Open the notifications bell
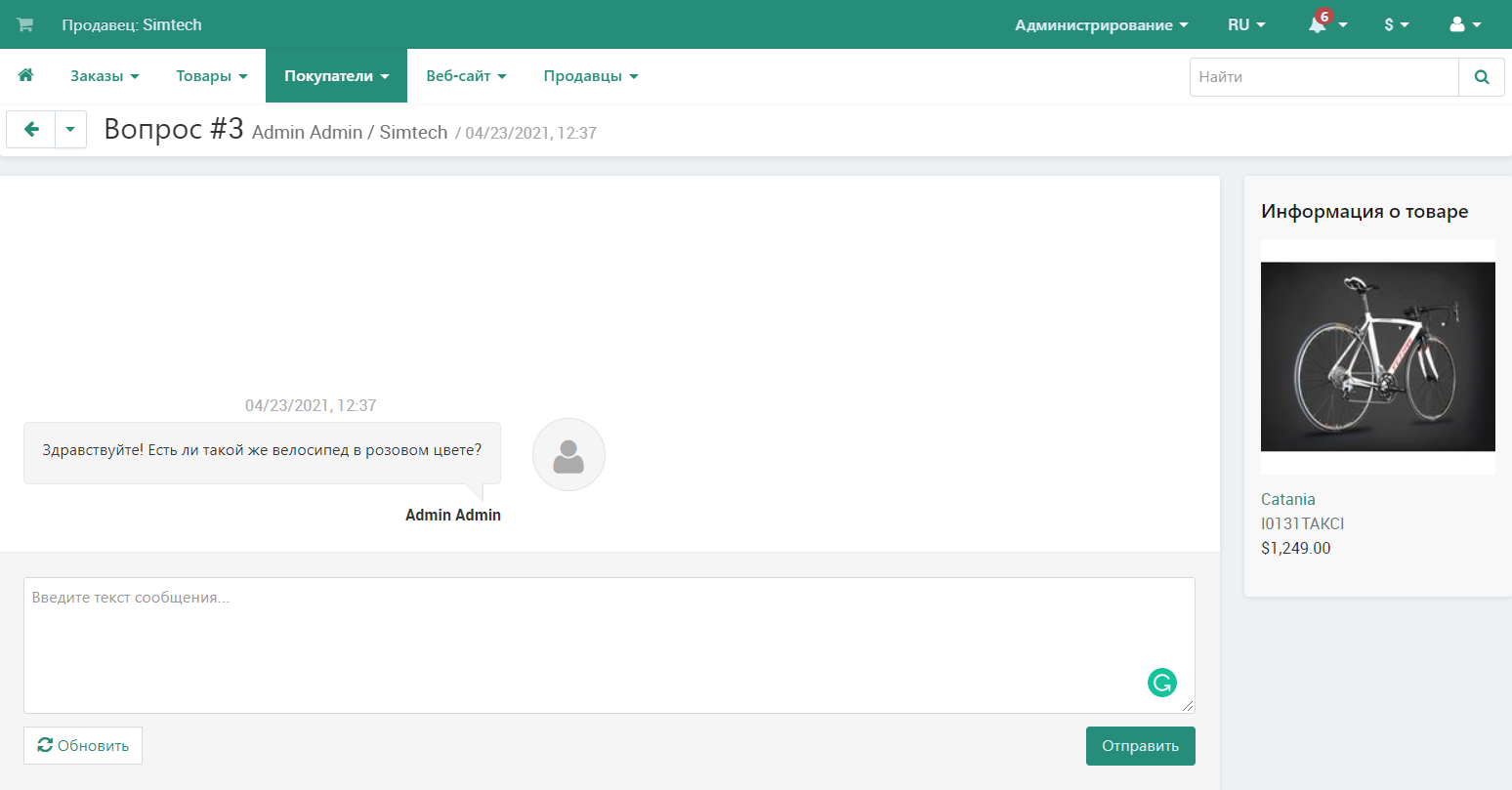The image size is (1512, 790). pyautogui.click(x=1319, y=24)
